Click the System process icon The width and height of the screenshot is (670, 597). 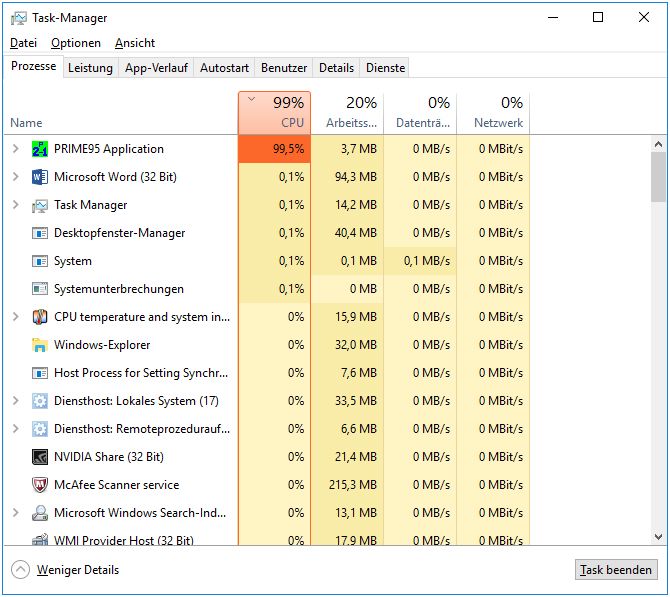coord(40,261)
